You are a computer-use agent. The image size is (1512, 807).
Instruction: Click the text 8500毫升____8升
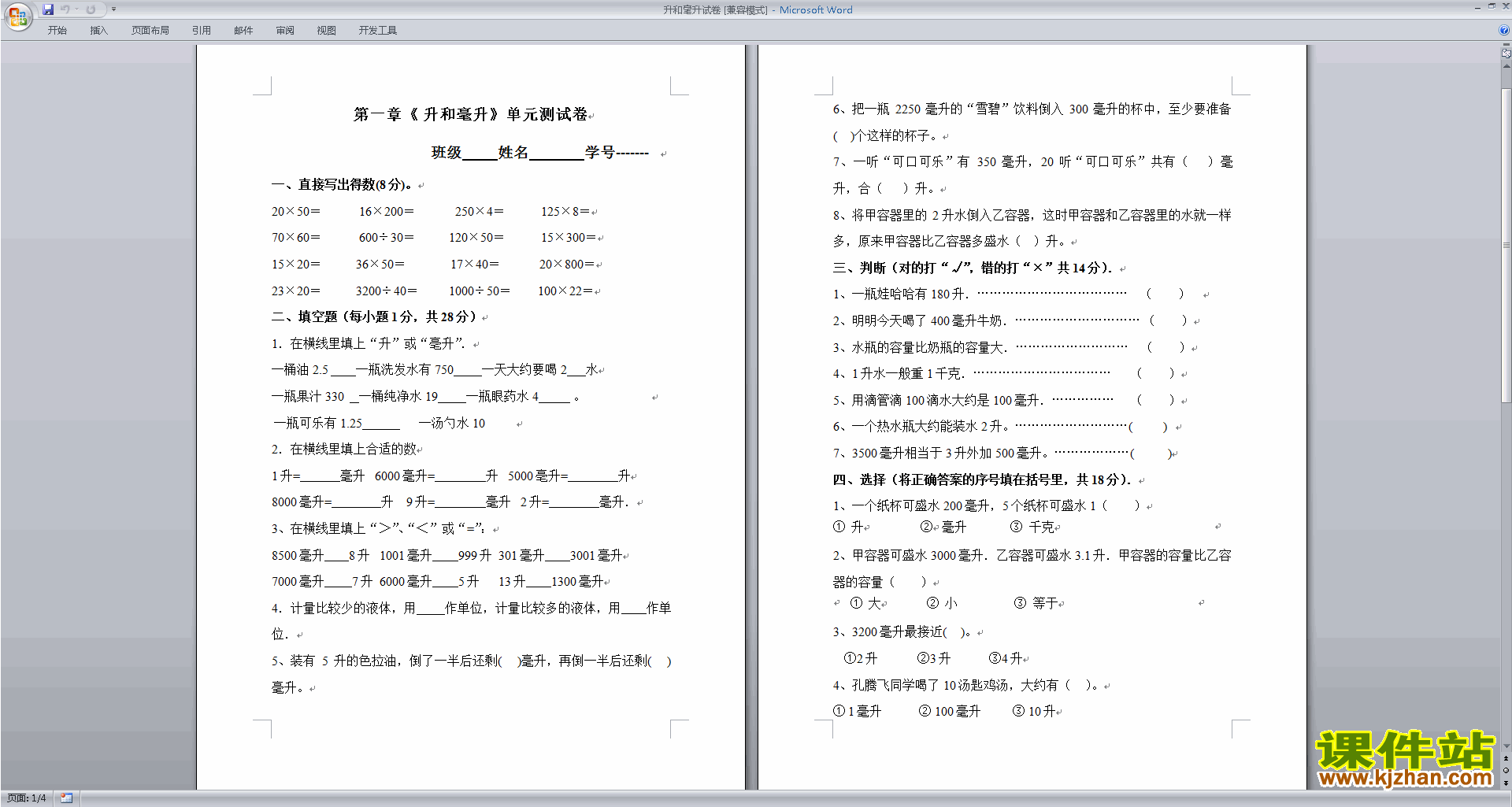click(321, 556)
